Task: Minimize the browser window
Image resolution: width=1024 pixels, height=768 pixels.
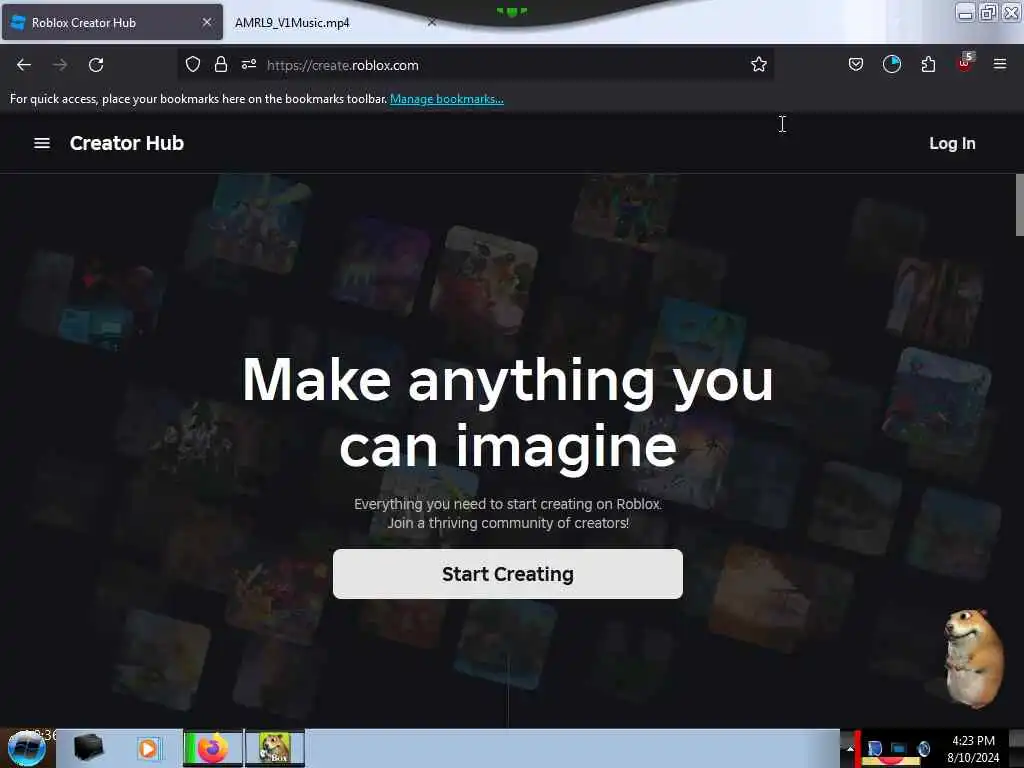Action: (965, 12)
